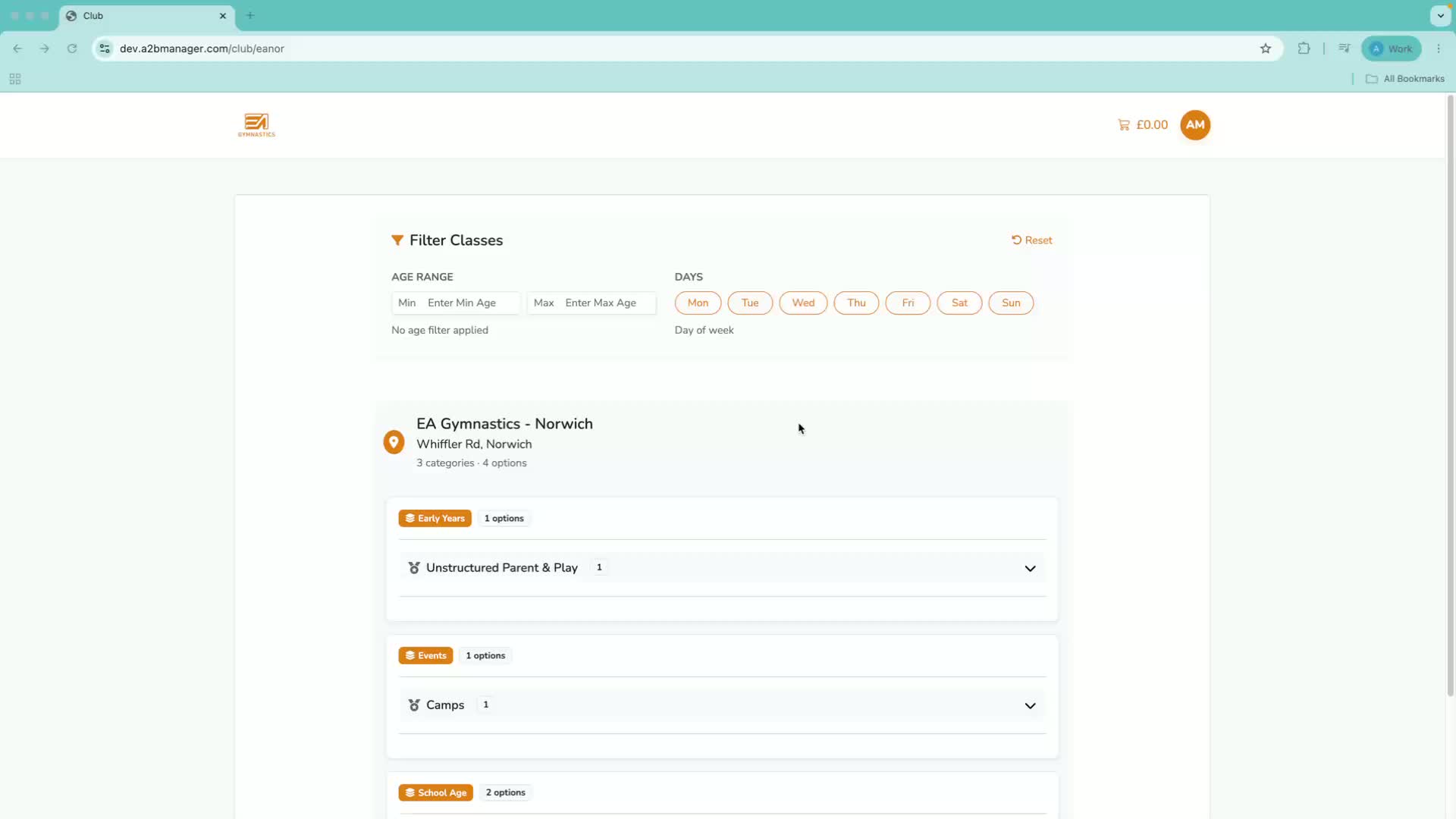Toggle the Sat day filter

tap(959, 303)
